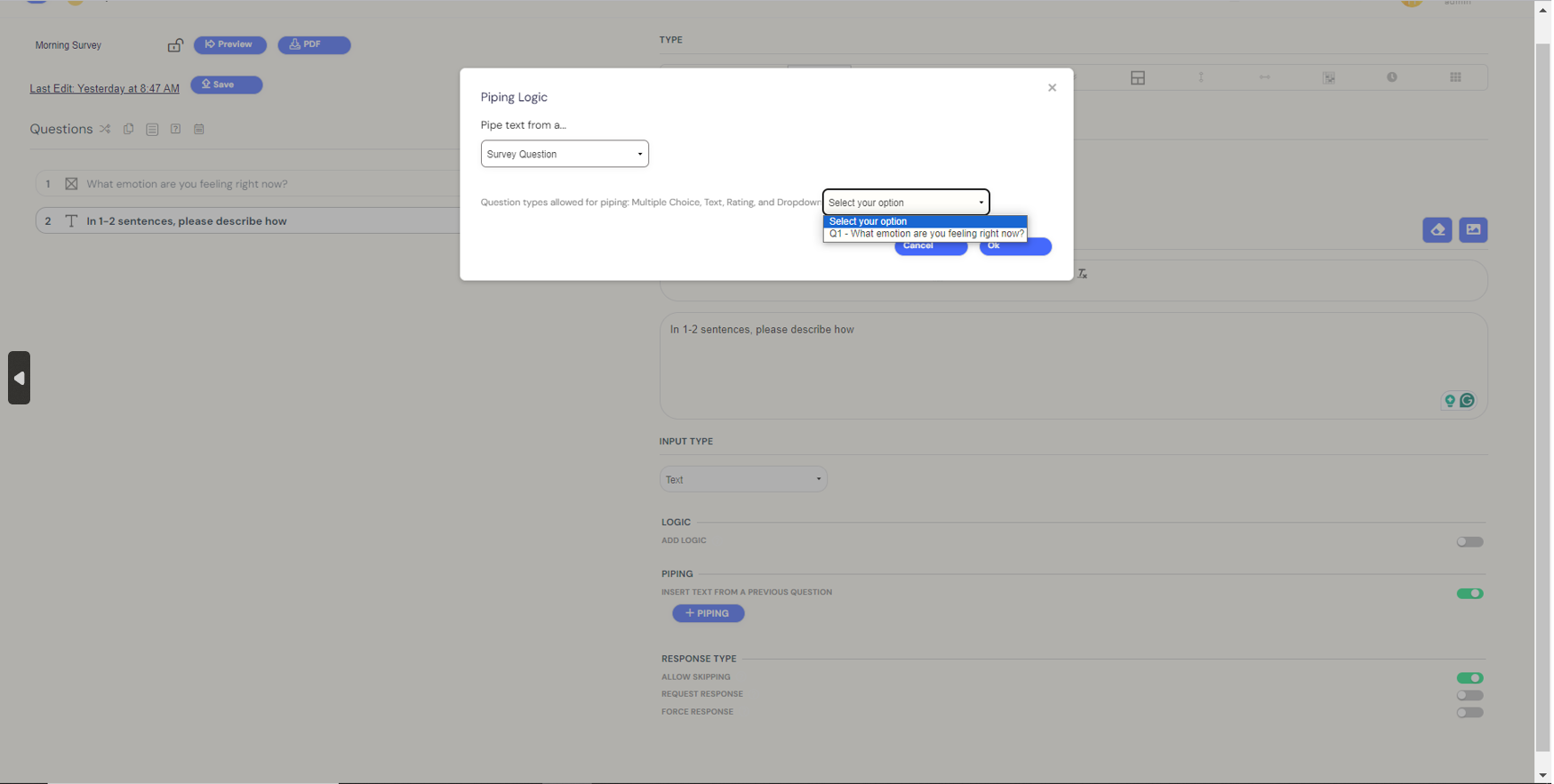Toggle the Add Logic switch
Image resolution: width=1554 pixels, height=784 pixels.
coord(1469,541)
